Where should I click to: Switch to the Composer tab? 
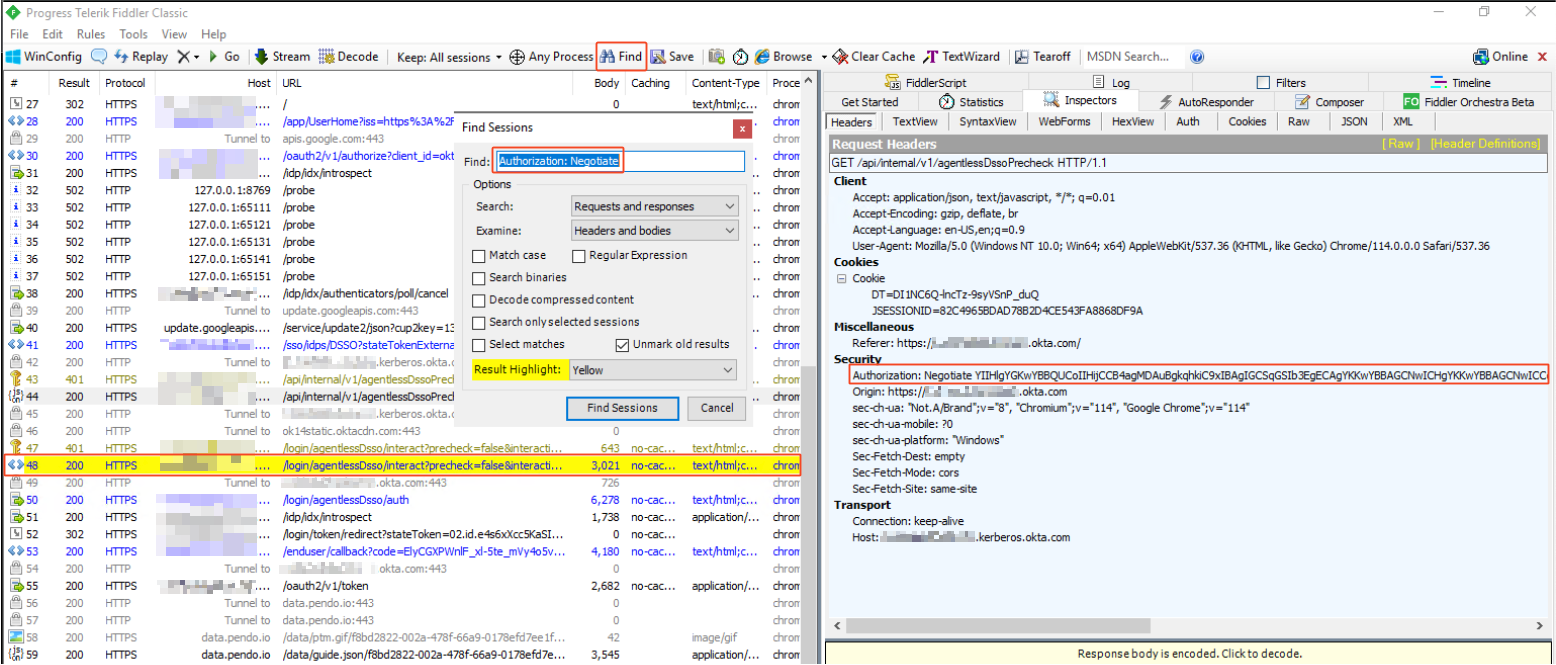(x=1328, y=102)
